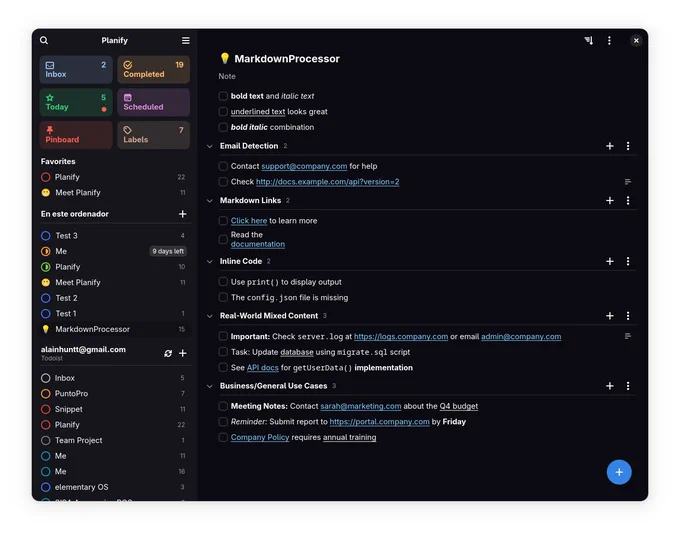Click the Note field under project title
This screenshot has height=536, width=680.
(x=227, y=76)
